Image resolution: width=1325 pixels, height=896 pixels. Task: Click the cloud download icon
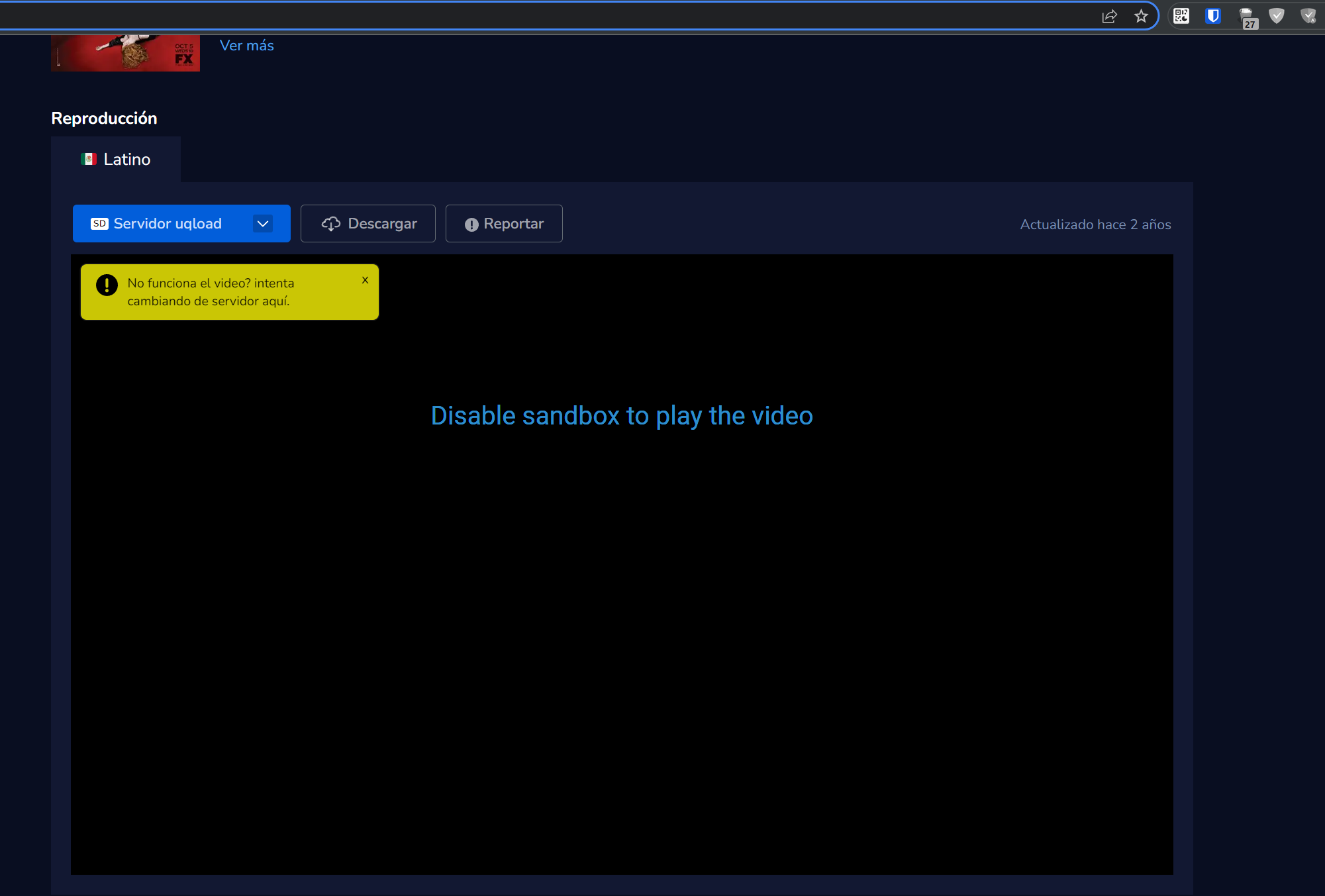pos(330,224)
